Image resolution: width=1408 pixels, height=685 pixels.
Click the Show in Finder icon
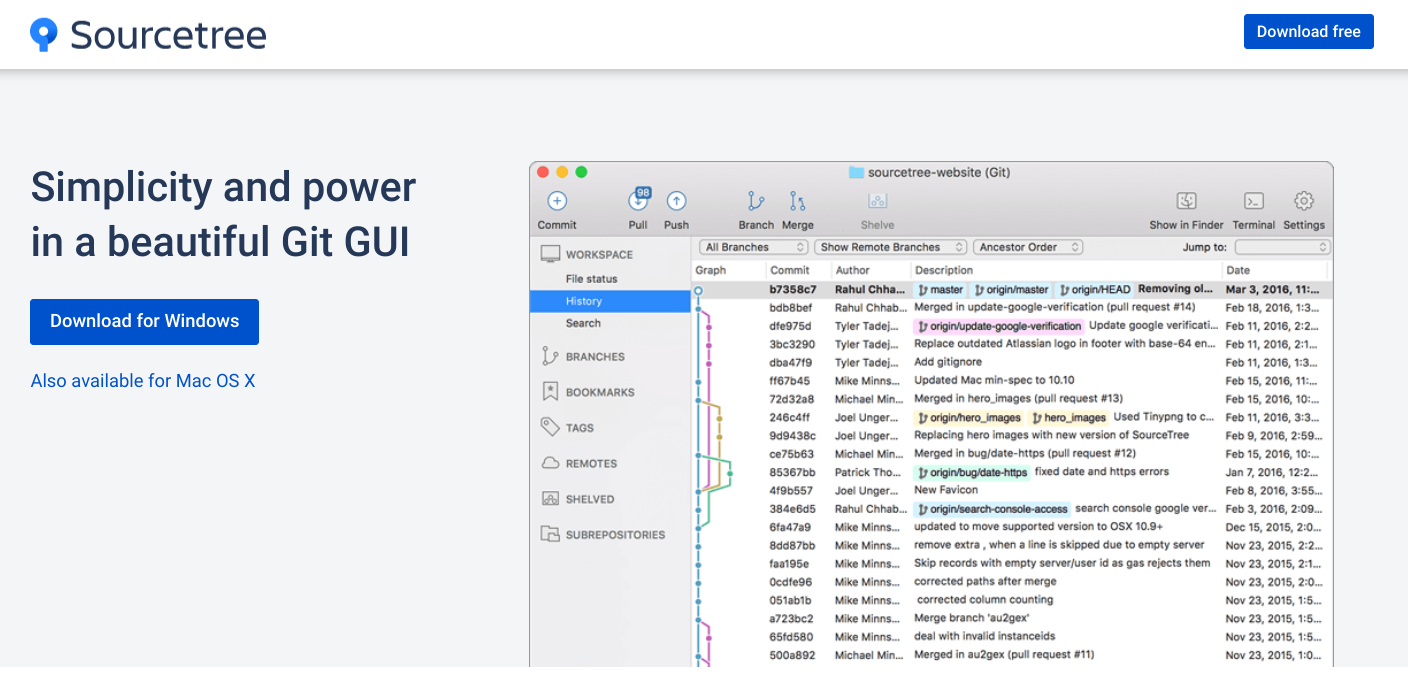1186,201
